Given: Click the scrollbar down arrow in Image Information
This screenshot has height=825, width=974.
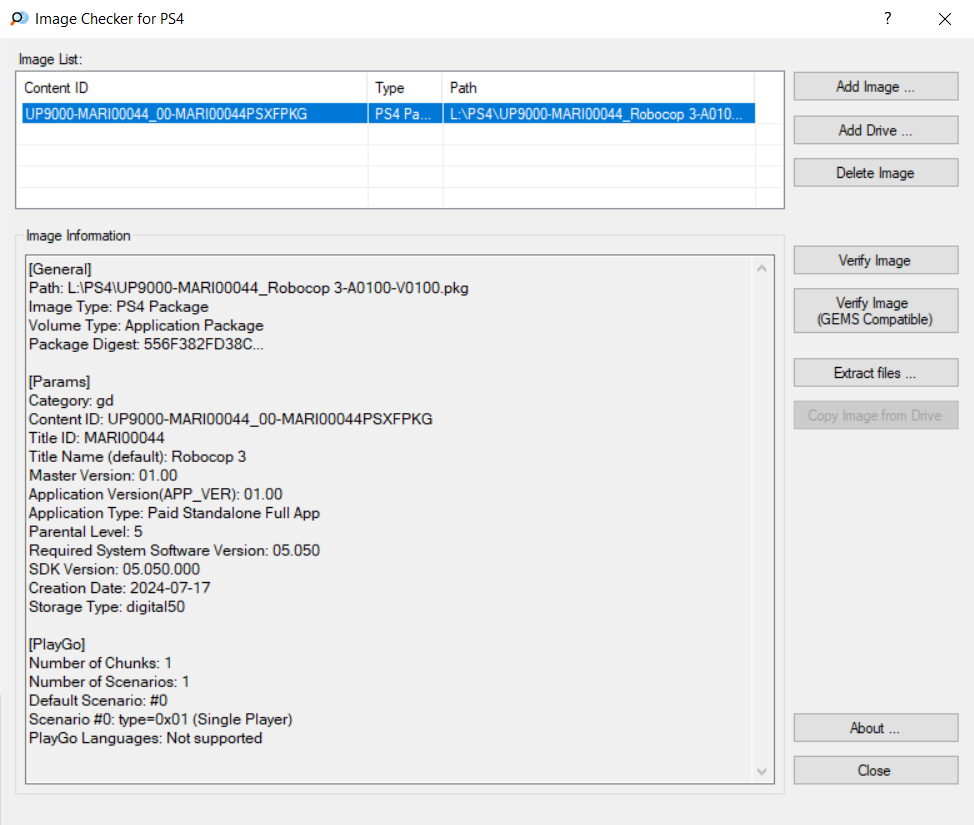Looking at the screenshot, I should click(764, 771).
